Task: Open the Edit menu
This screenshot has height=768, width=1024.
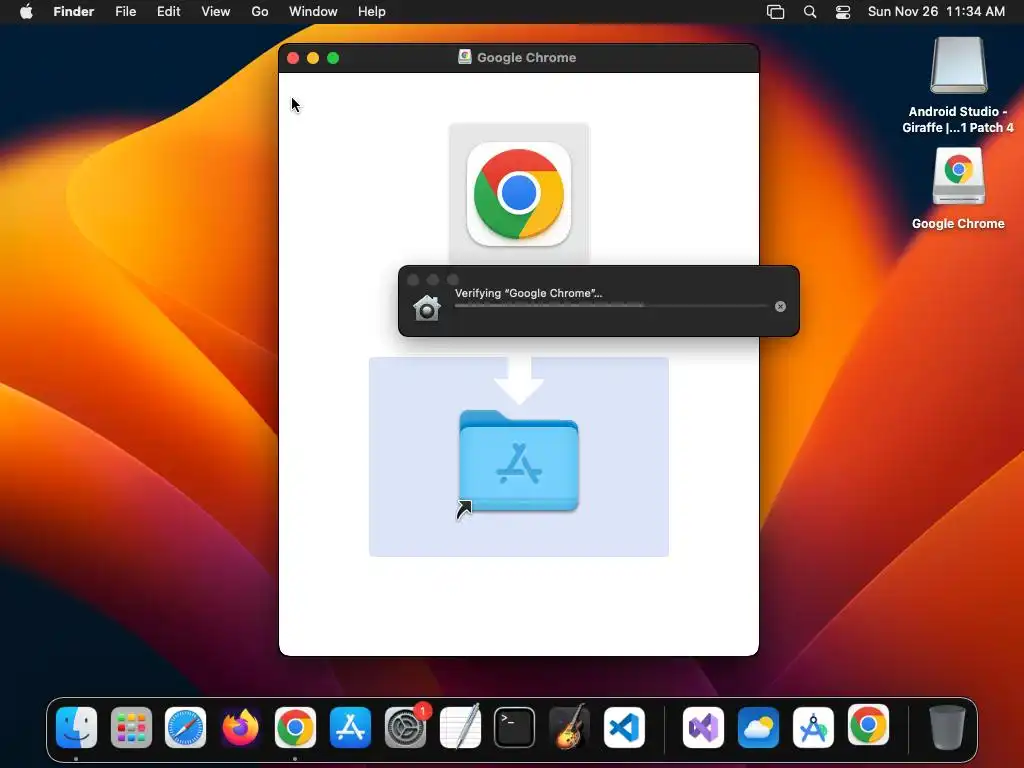Action: (x=168, y=12)
